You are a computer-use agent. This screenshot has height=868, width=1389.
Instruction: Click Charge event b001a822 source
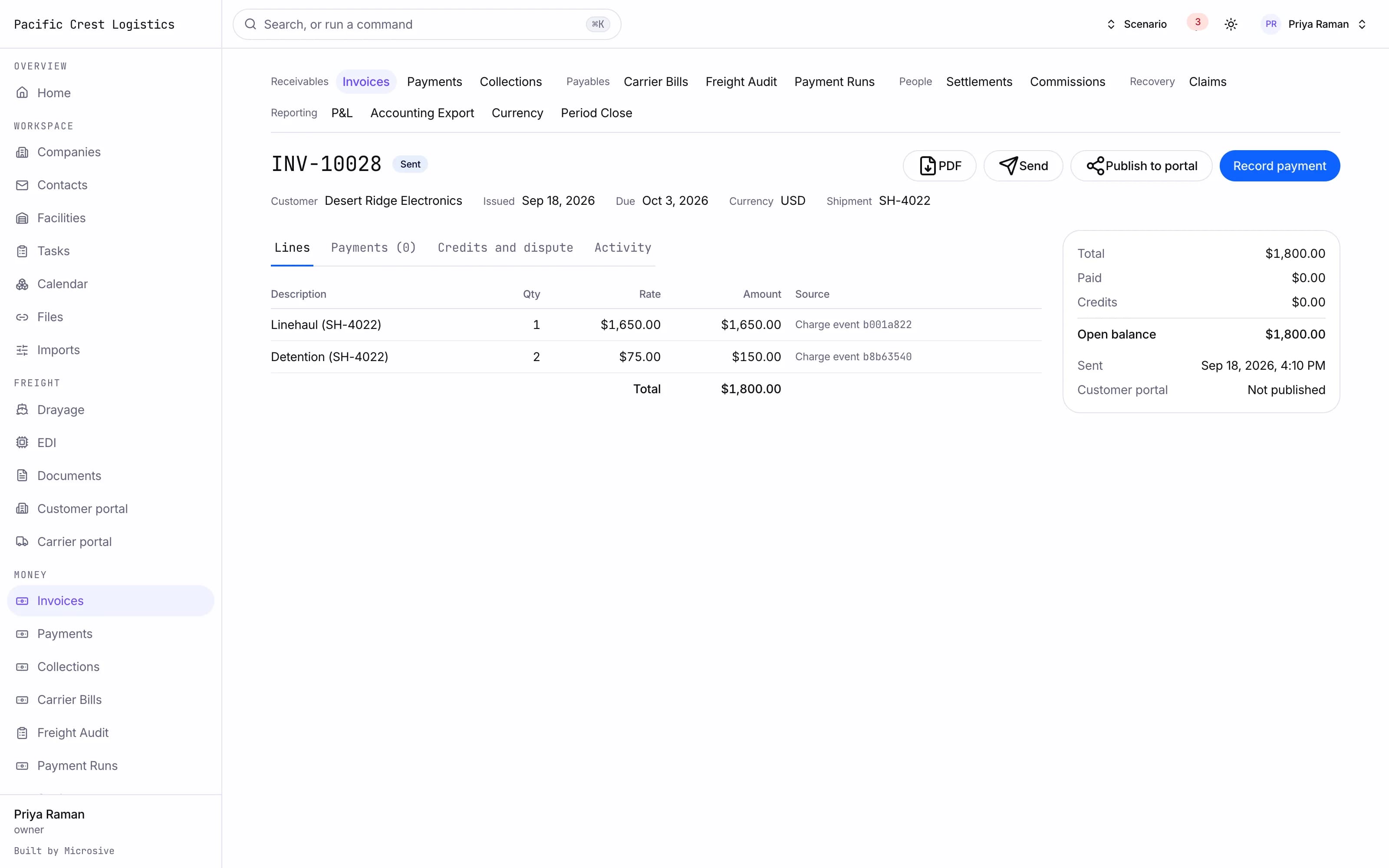click(x=853, y=324)
